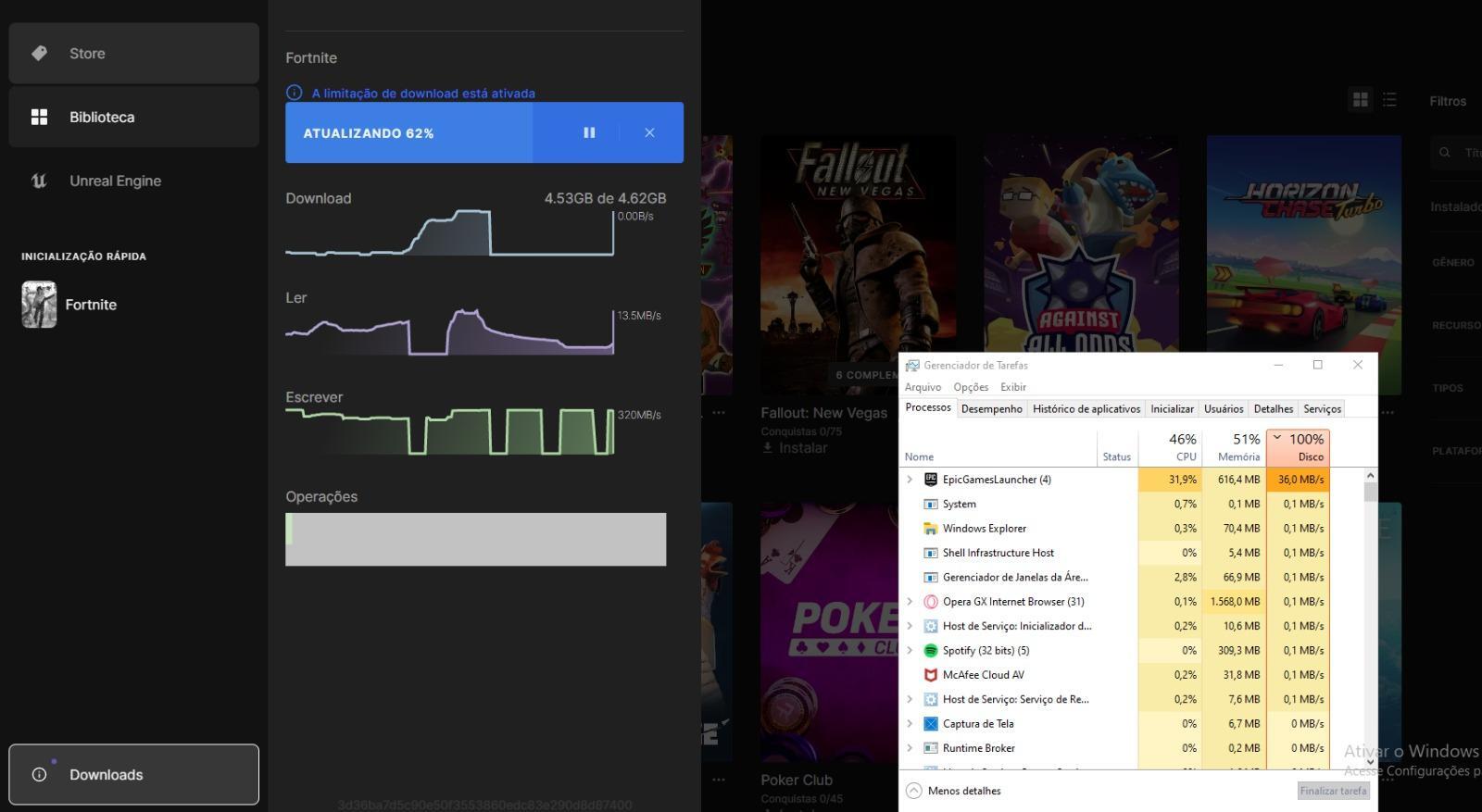Switch to the Desempenho tab
This screenshot has height=812, width=1482.
pos(992,408)
